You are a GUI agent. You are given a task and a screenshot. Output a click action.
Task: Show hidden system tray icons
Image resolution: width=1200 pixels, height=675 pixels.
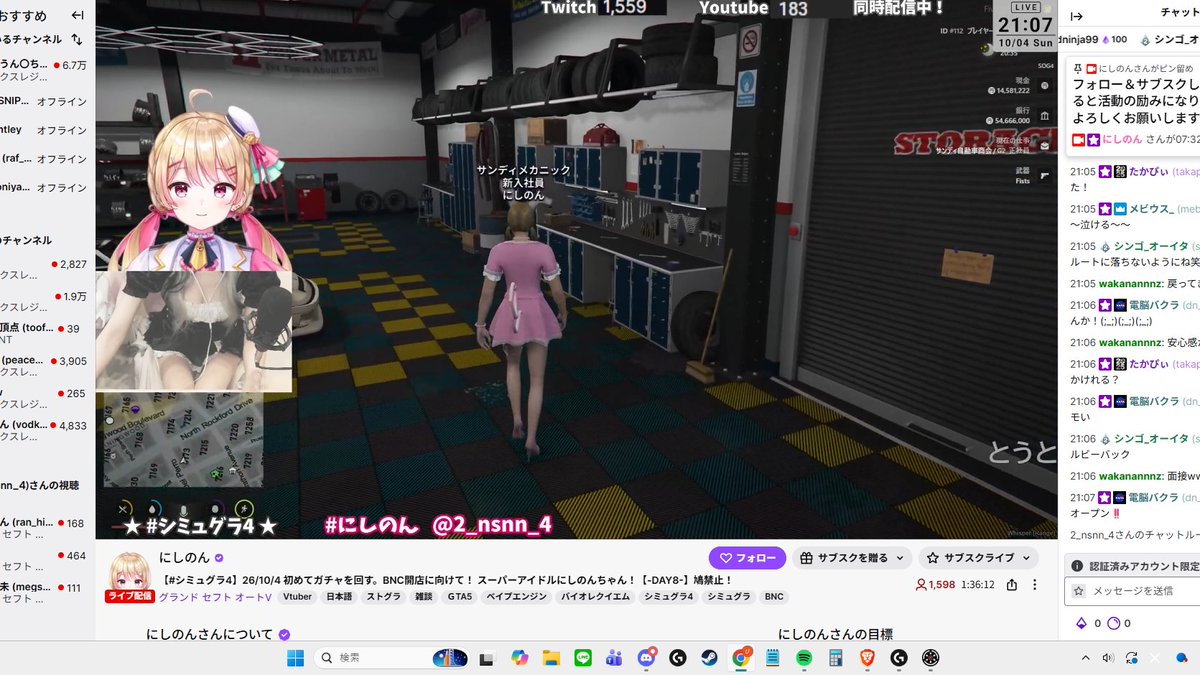(x=1086, y=658)
